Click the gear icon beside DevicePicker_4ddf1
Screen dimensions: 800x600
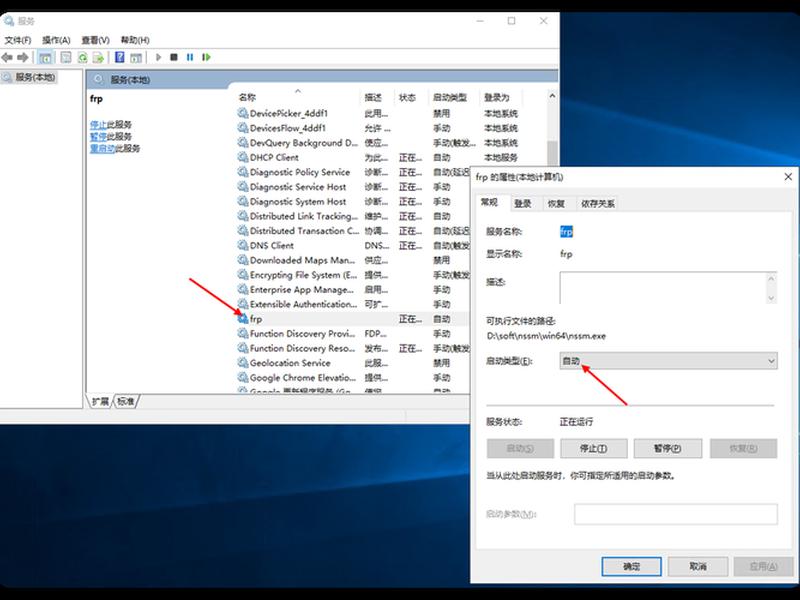click(x=243, y=113)
